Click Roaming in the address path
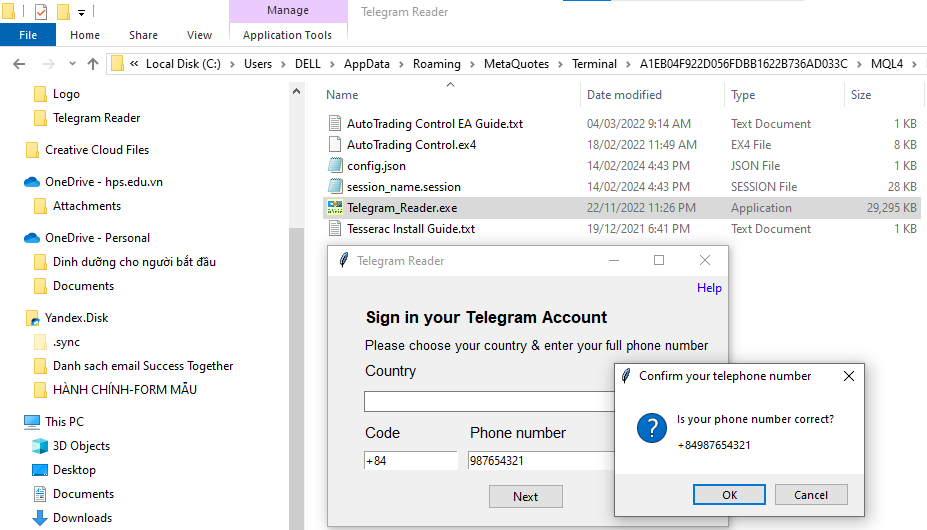The image size is (927, 530). point(436,64)
